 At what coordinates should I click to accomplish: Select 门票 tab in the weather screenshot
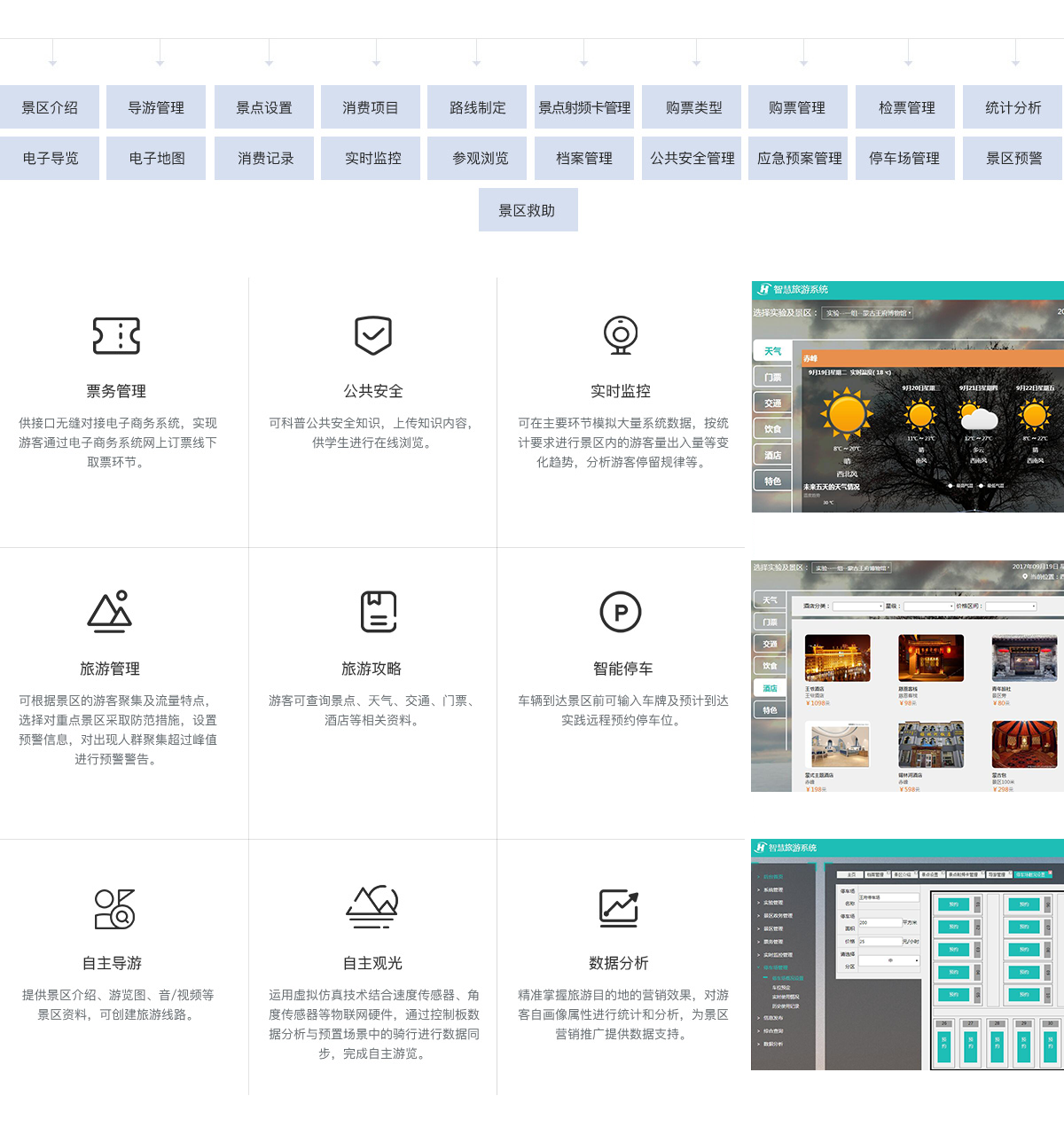(x=772, y=377)
